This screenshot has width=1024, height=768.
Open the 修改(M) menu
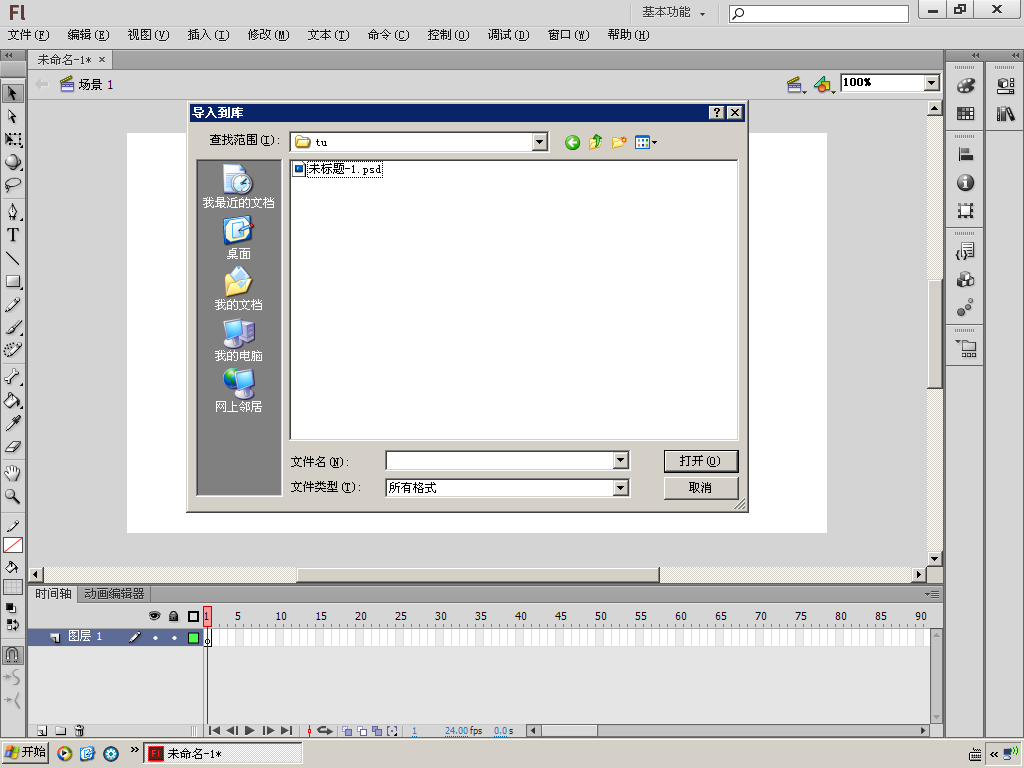click(x=268, y=35)
